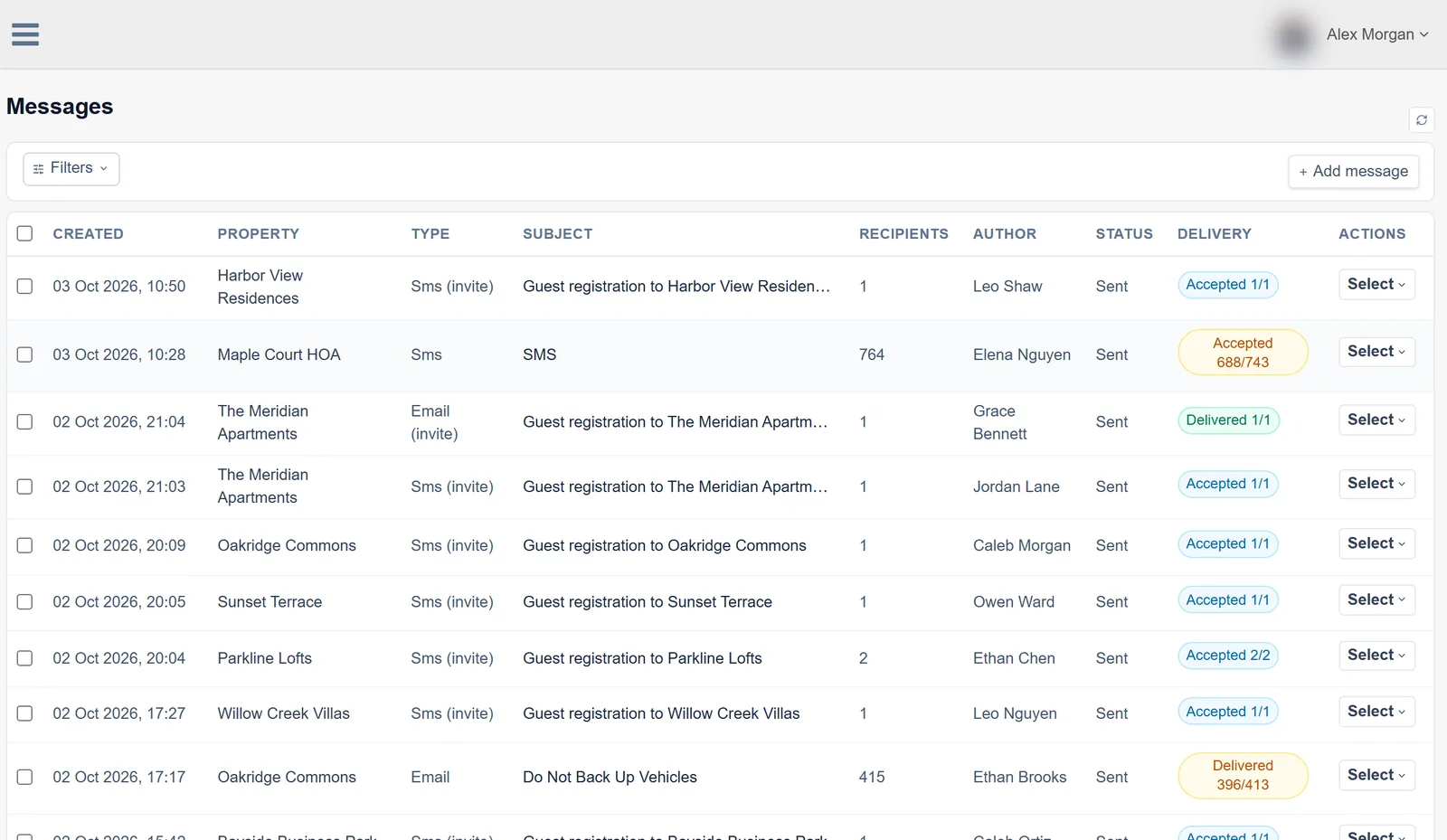Screen dimensions: 1447x840
Task: Click the Created column header
Action: pos(88,233)
